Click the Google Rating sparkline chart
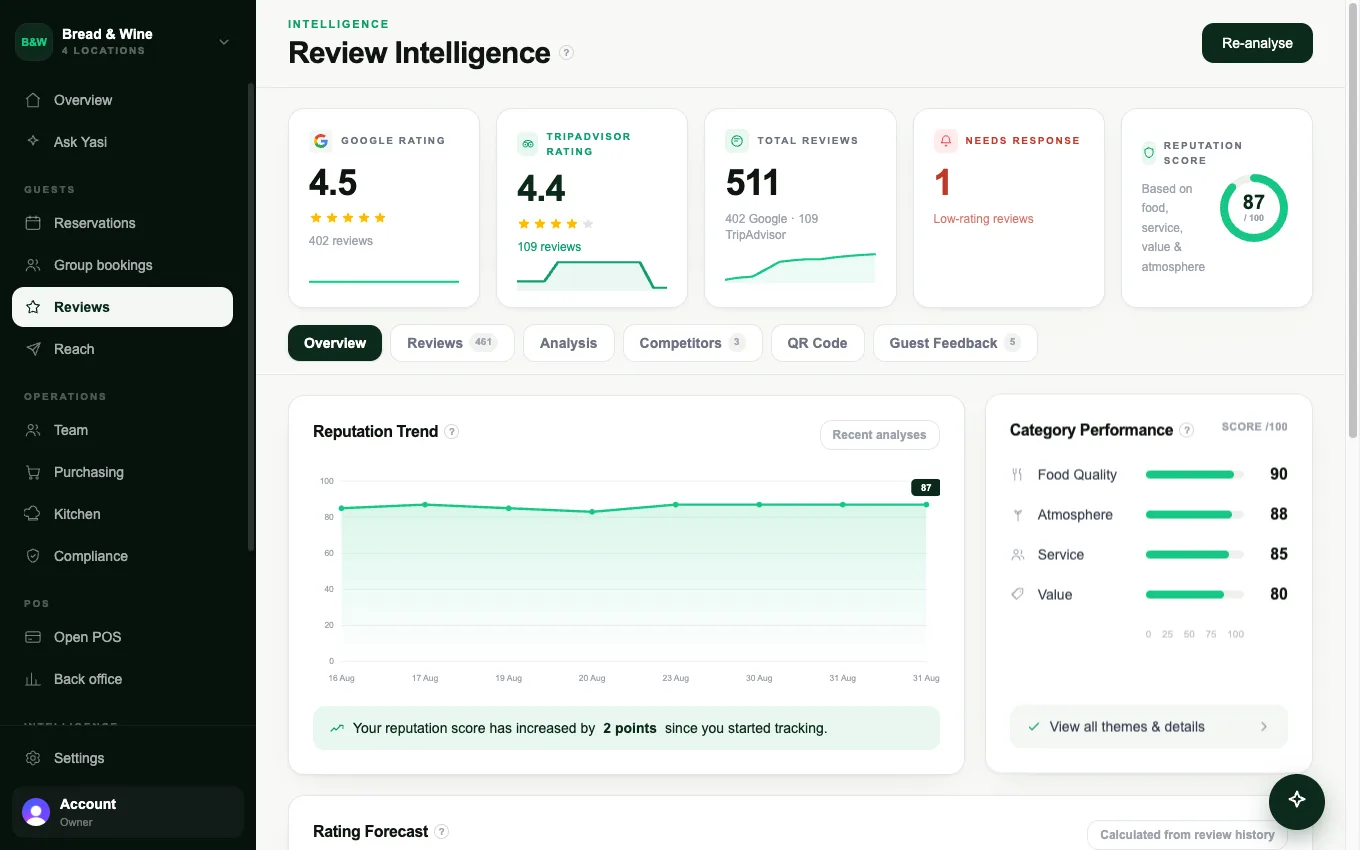 (x=384, y=281)
